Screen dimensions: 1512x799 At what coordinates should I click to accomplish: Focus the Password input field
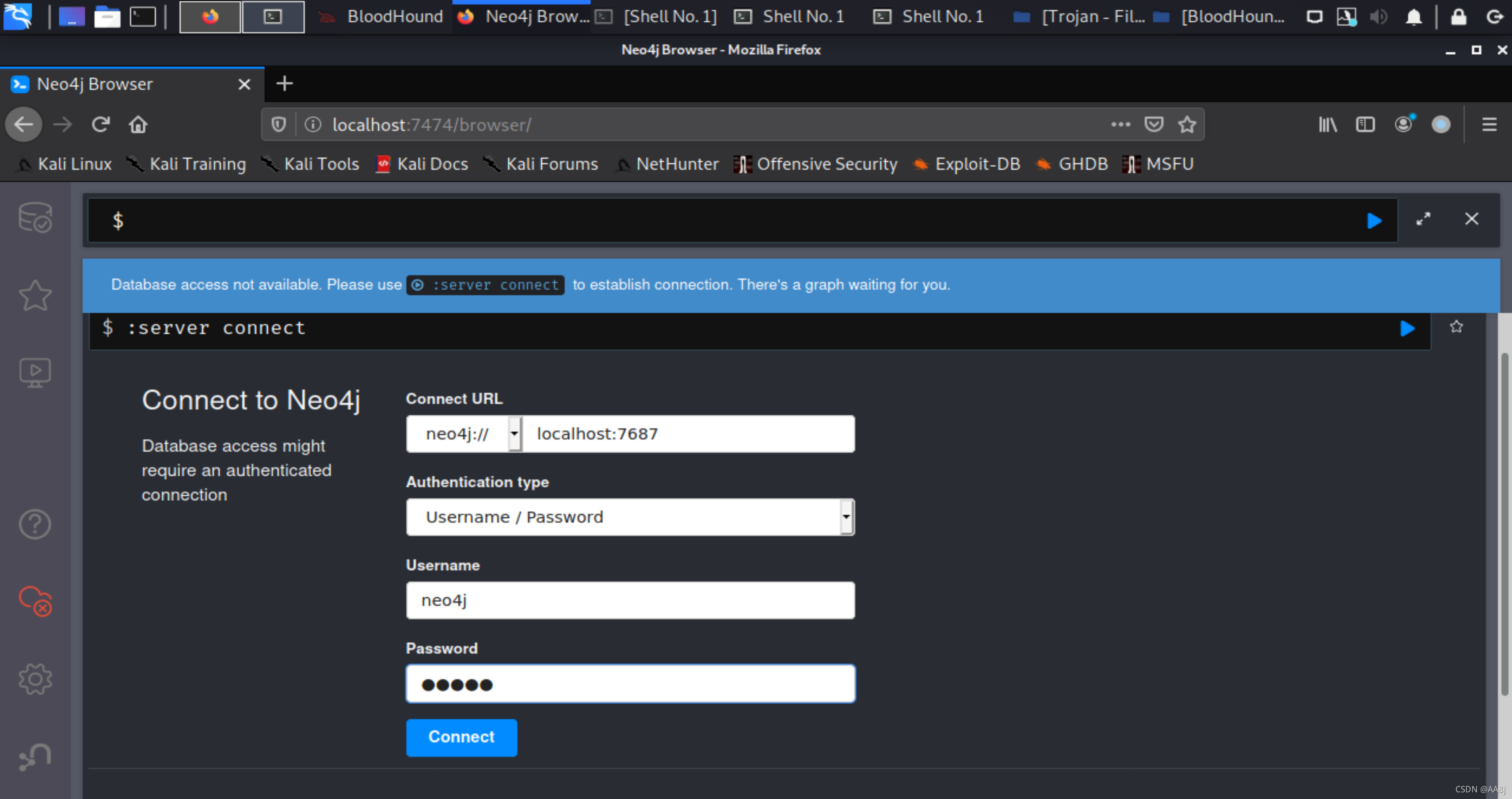(x=630, y=684)
